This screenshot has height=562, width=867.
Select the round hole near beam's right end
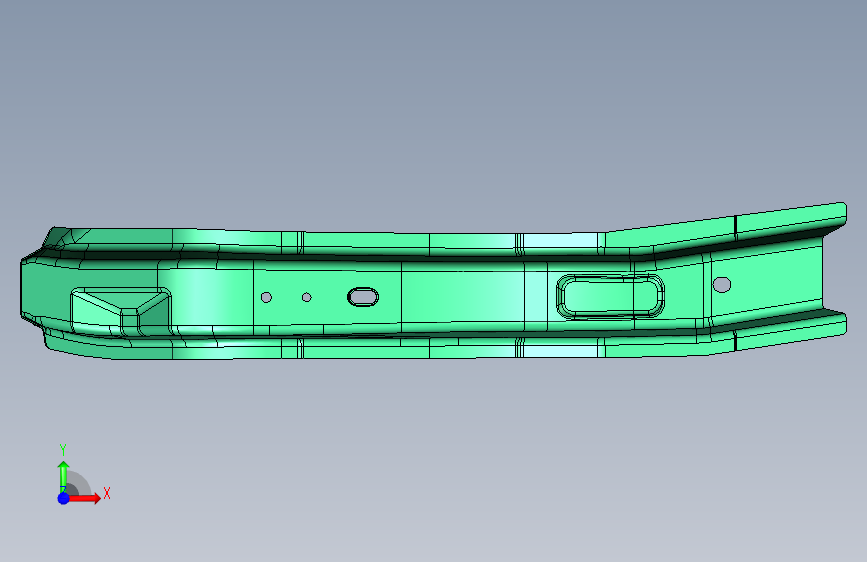[722, 284]
